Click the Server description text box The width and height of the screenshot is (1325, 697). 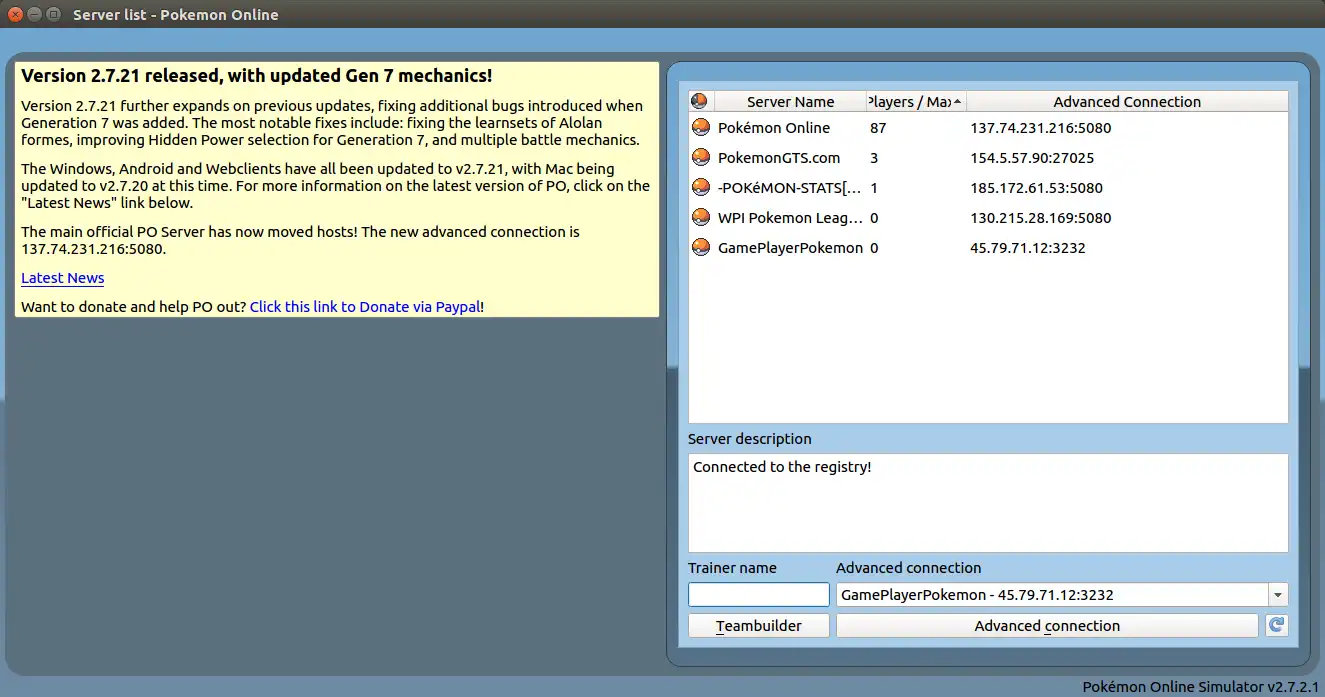click(x=988, y=503)
